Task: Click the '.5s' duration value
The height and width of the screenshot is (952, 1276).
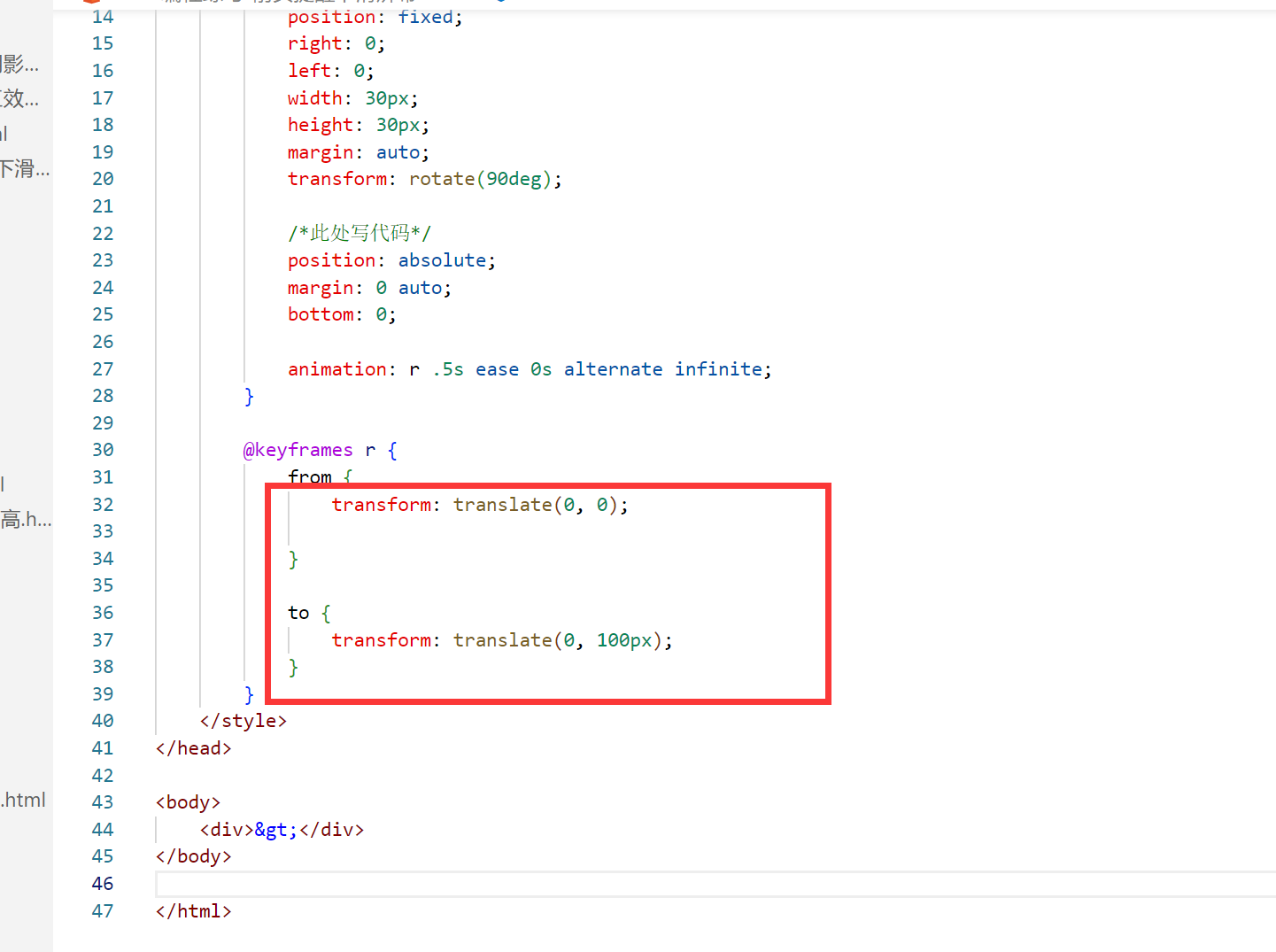Action: (x=448, y=369)
